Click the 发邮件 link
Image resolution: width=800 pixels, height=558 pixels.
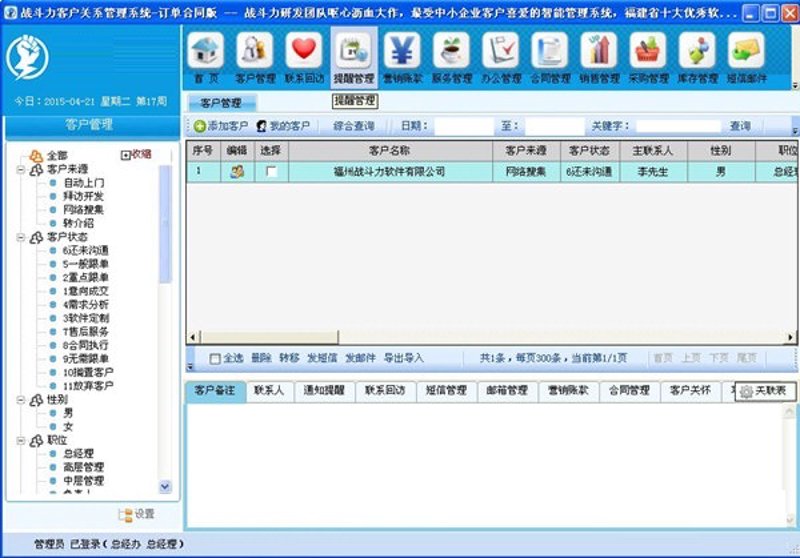point(361,359)
